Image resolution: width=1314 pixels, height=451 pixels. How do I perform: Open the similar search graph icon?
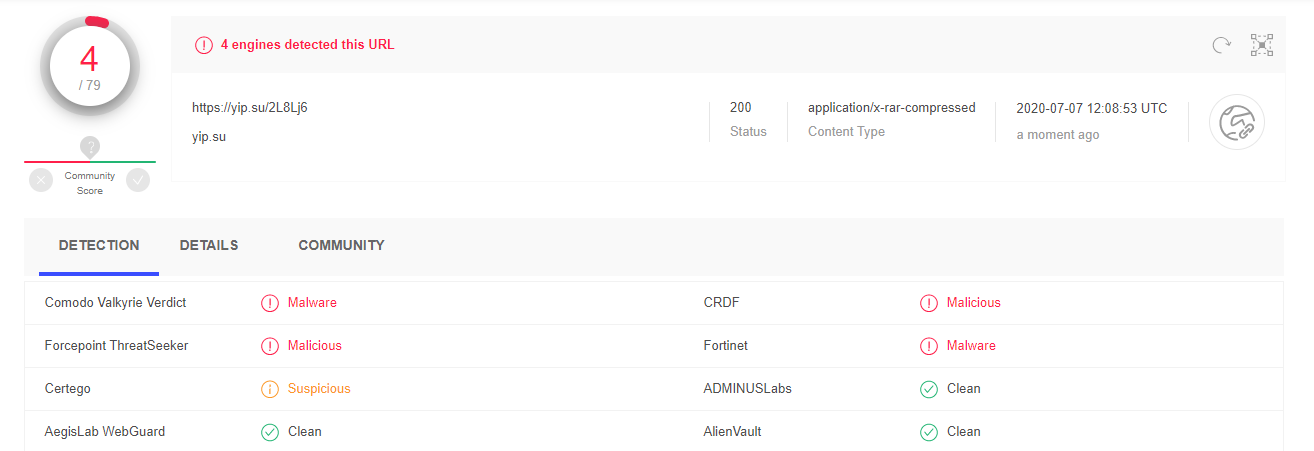click(1262, 45)
